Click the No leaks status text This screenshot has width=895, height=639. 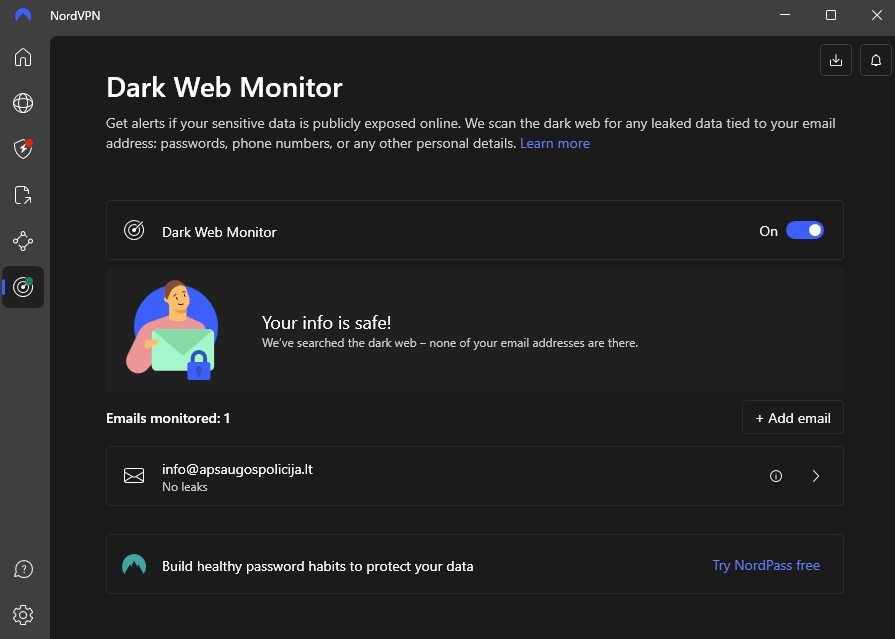point(184,487)
